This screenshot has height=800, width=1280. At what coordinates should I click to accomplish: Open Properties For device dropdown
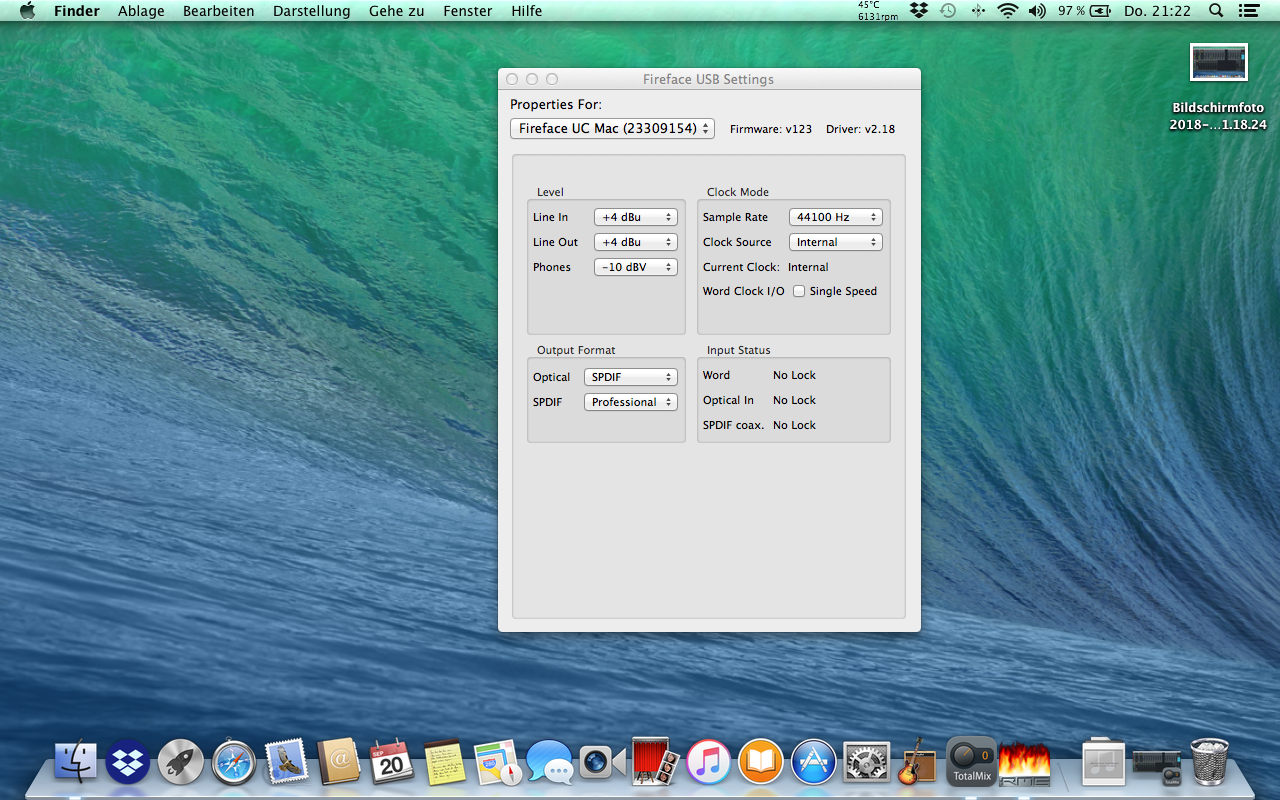[612, 128]
